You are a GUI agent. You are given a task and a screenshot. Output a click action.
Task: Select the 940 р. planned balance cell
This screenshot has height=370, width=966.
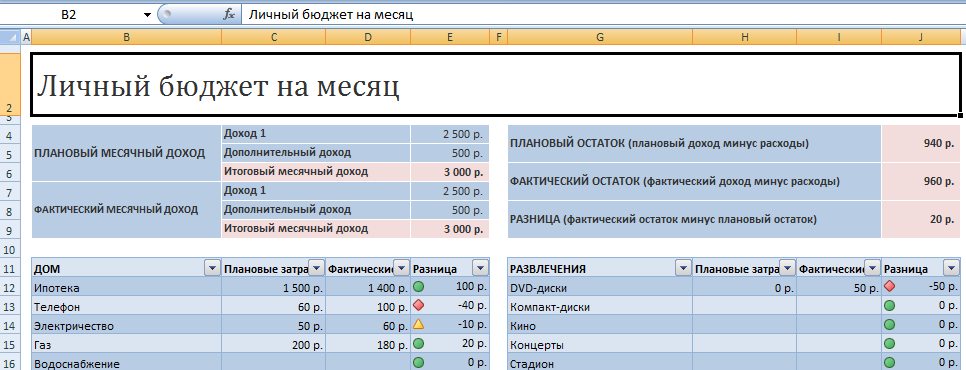[x=921, y=144]
